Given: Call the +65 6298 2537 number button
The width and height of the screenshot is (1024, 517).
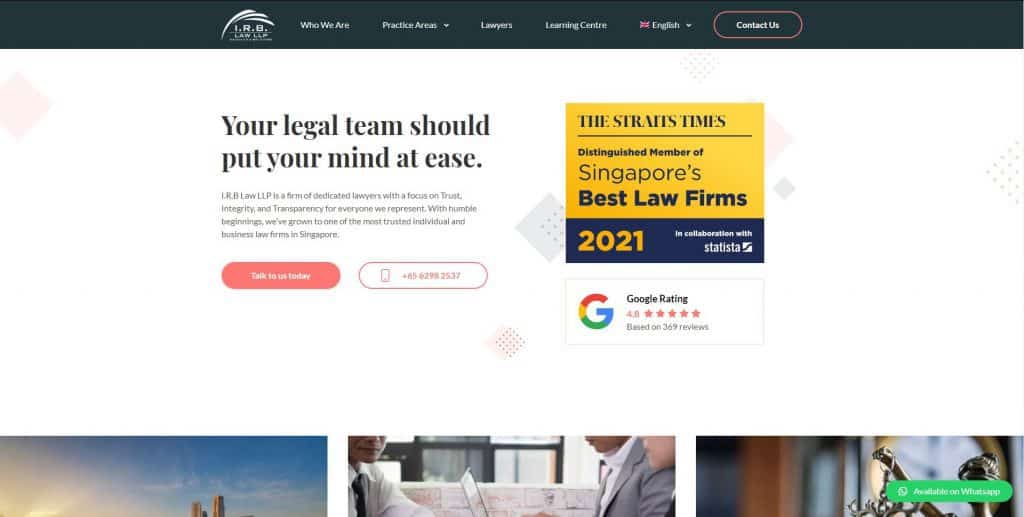Looking at the screenshot, I should [x=423, y=275].
